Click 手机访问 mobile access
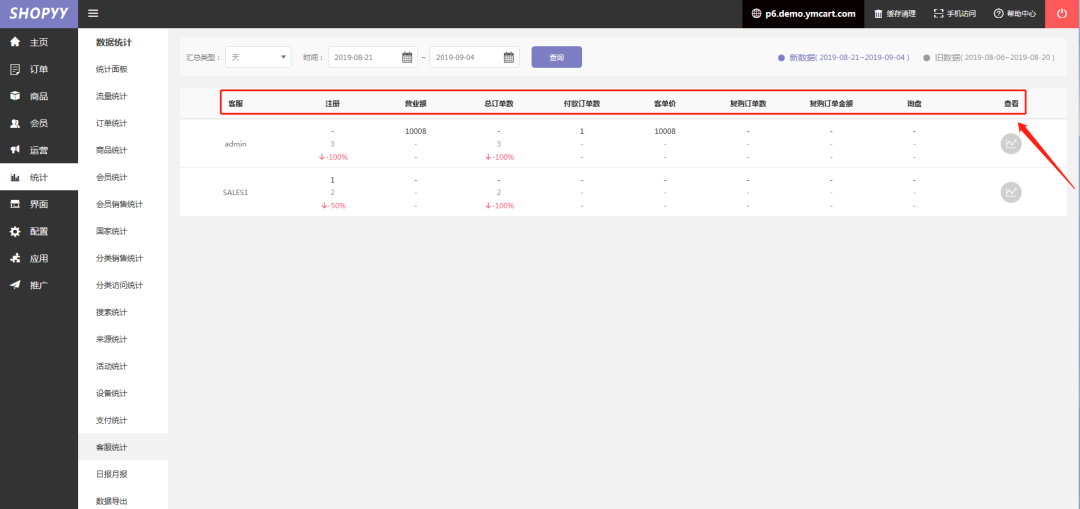Viewport: 1080px width, 509px height. (x=955, y=13)
